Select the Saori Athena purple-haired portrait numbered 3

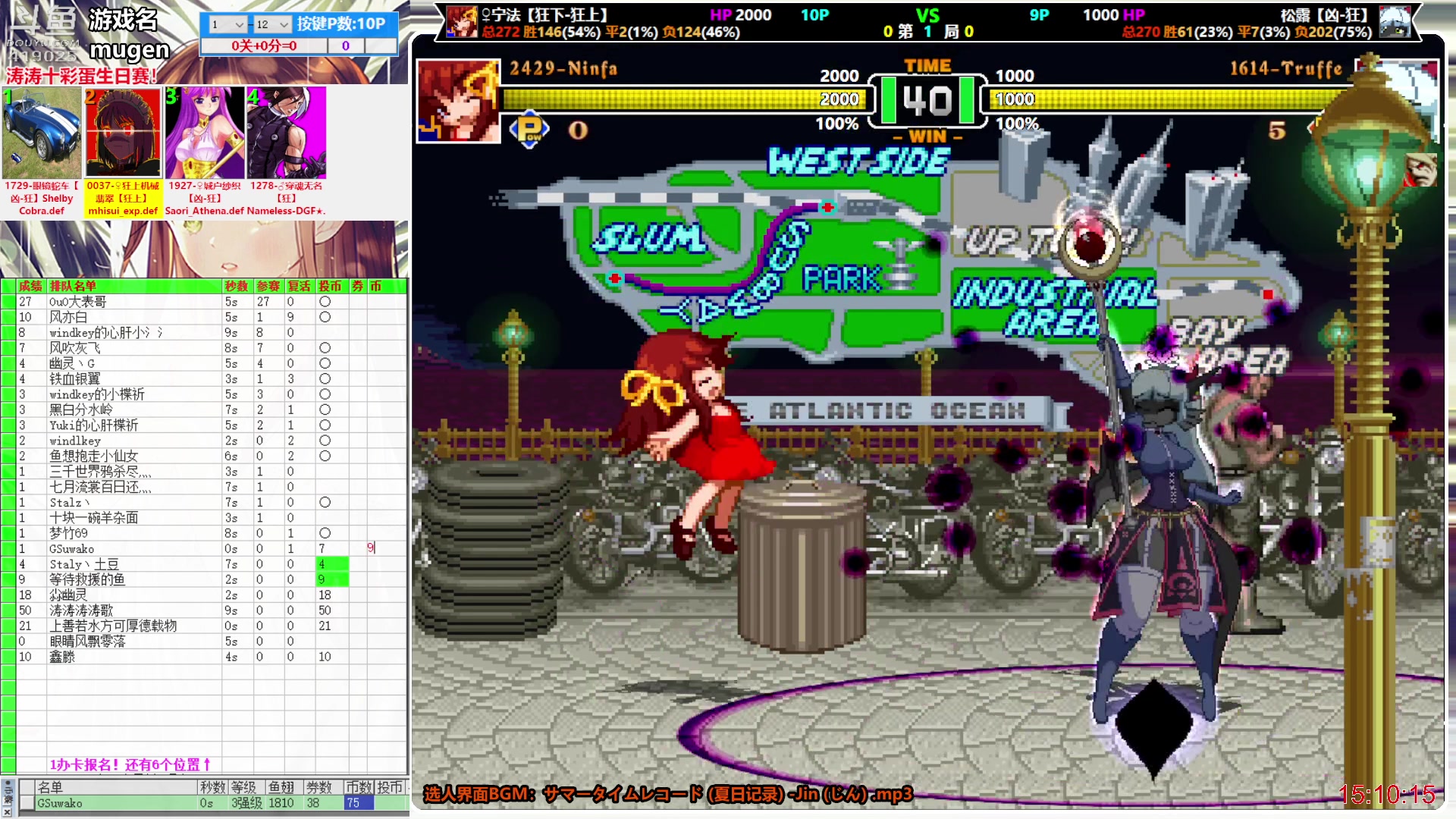205,133
